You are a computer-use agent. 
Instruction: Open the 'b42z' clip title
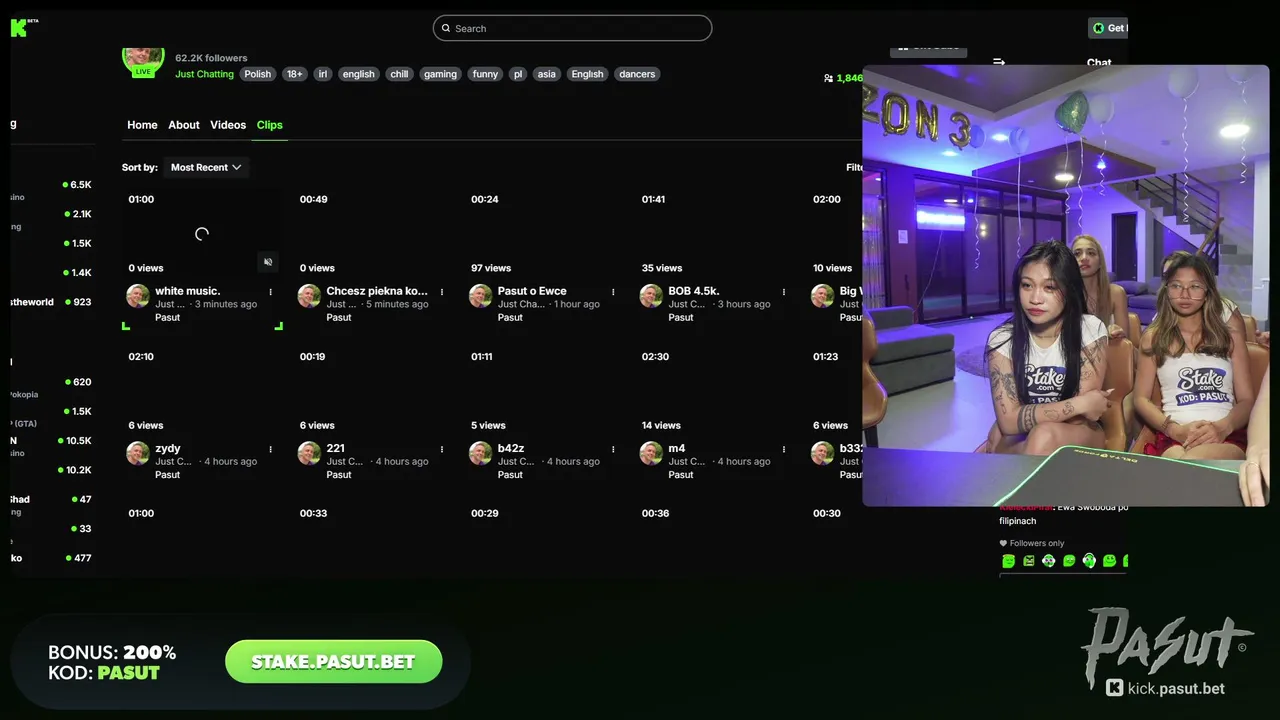pyautogui.click(x=511, y=448)
